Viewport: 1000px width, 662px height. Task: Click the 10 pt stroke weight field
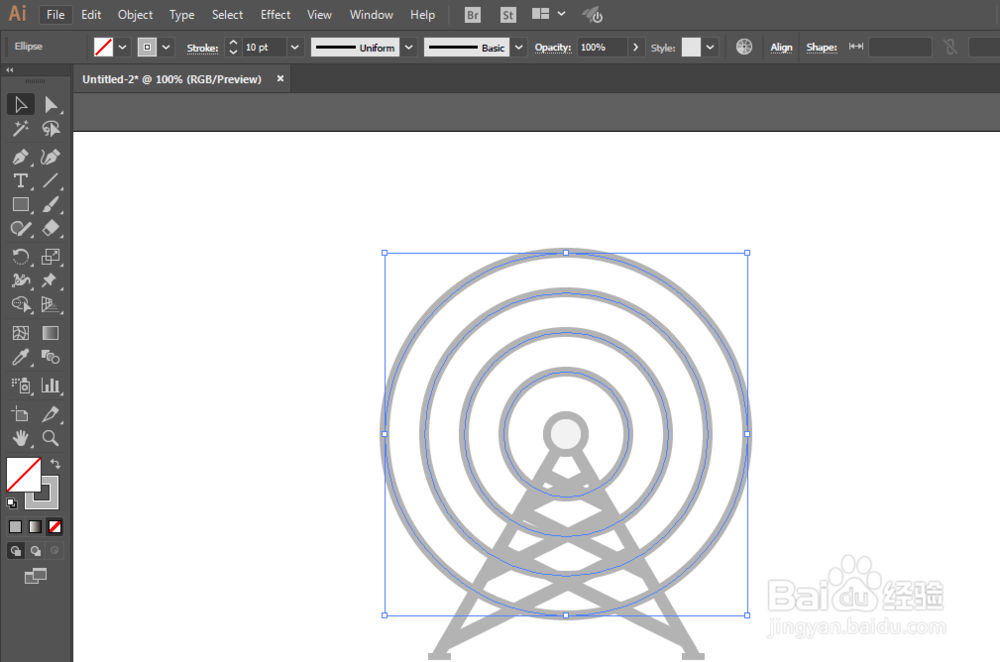pos(264,47)
